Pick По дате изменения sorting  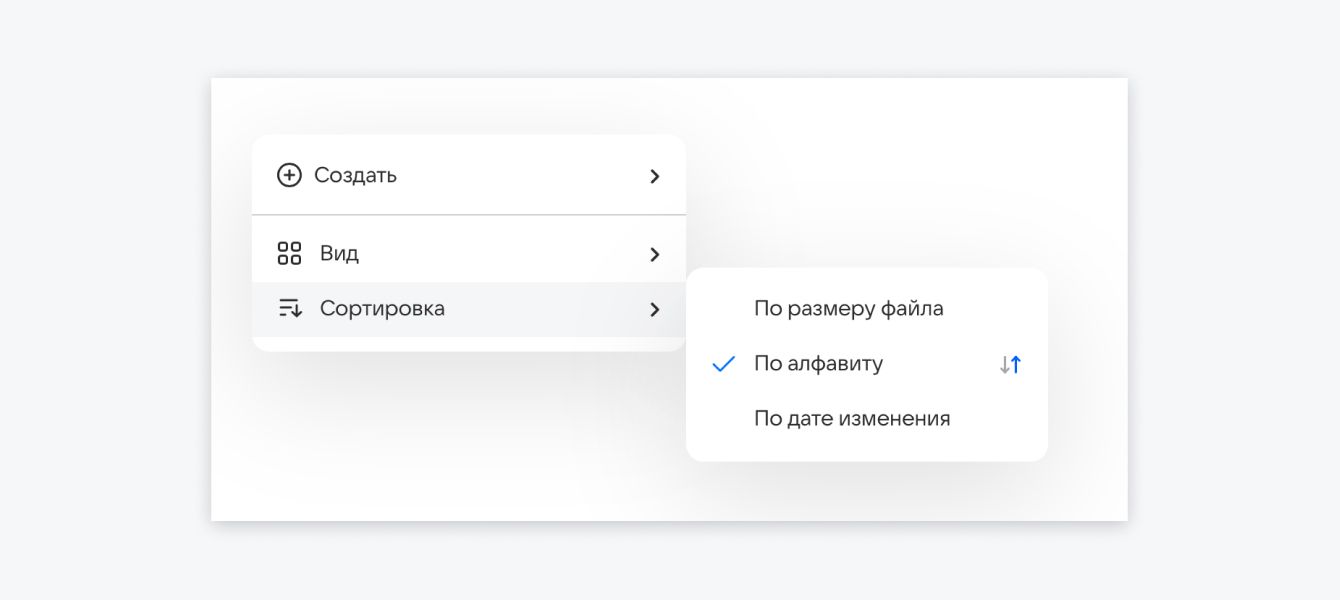[852, 419]
